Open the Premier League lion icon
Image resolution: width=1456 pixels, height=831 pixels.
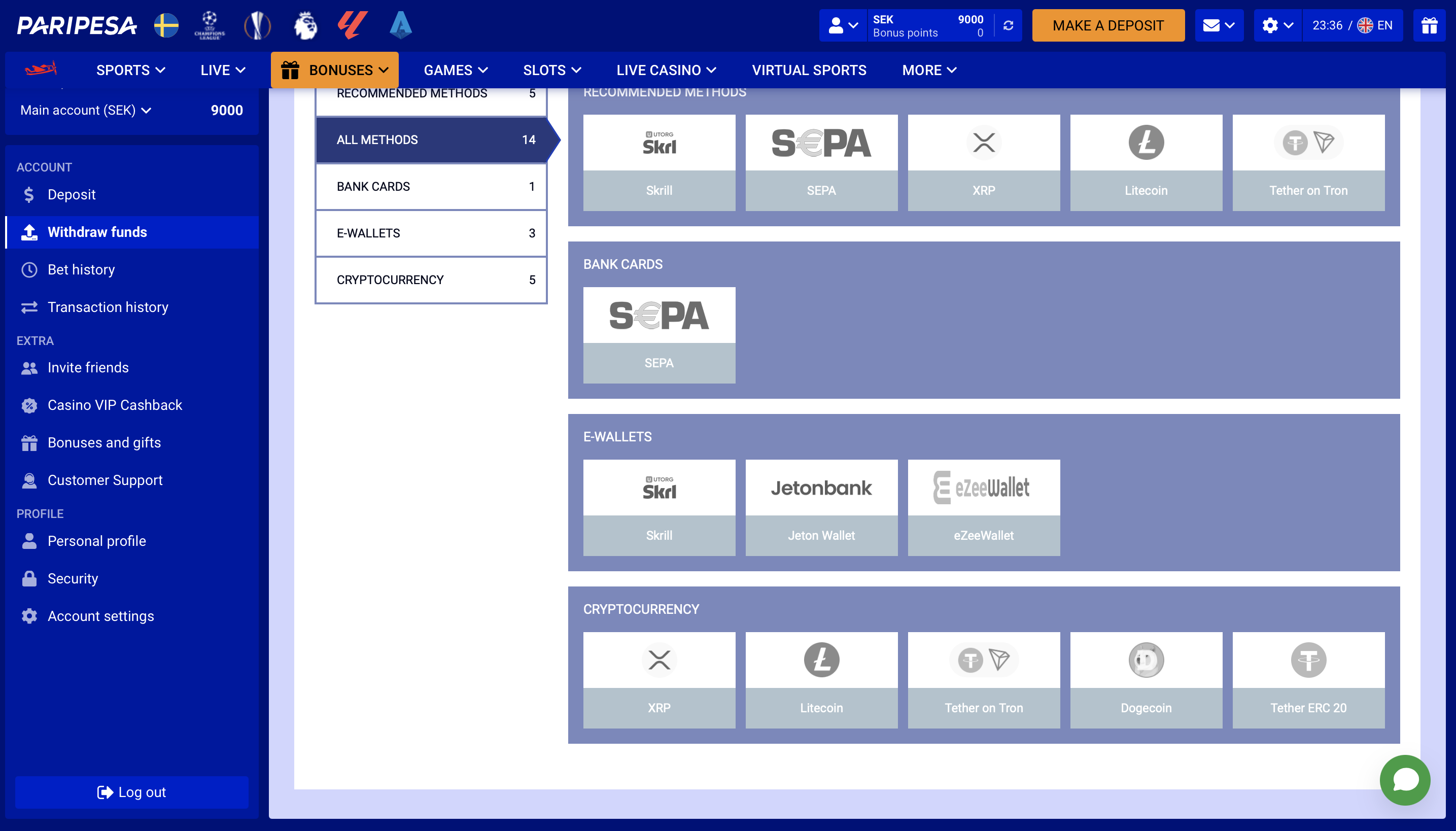point(305,25)
